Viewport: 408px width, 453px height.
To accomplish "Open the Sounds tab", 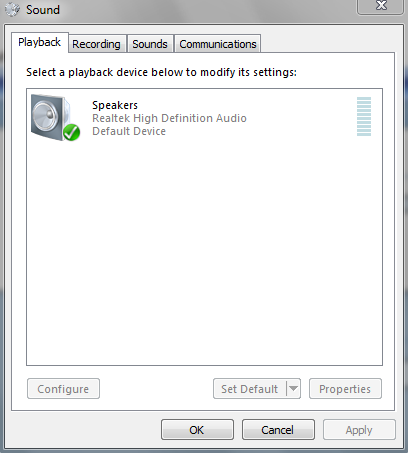I will [x=150, y=44].
